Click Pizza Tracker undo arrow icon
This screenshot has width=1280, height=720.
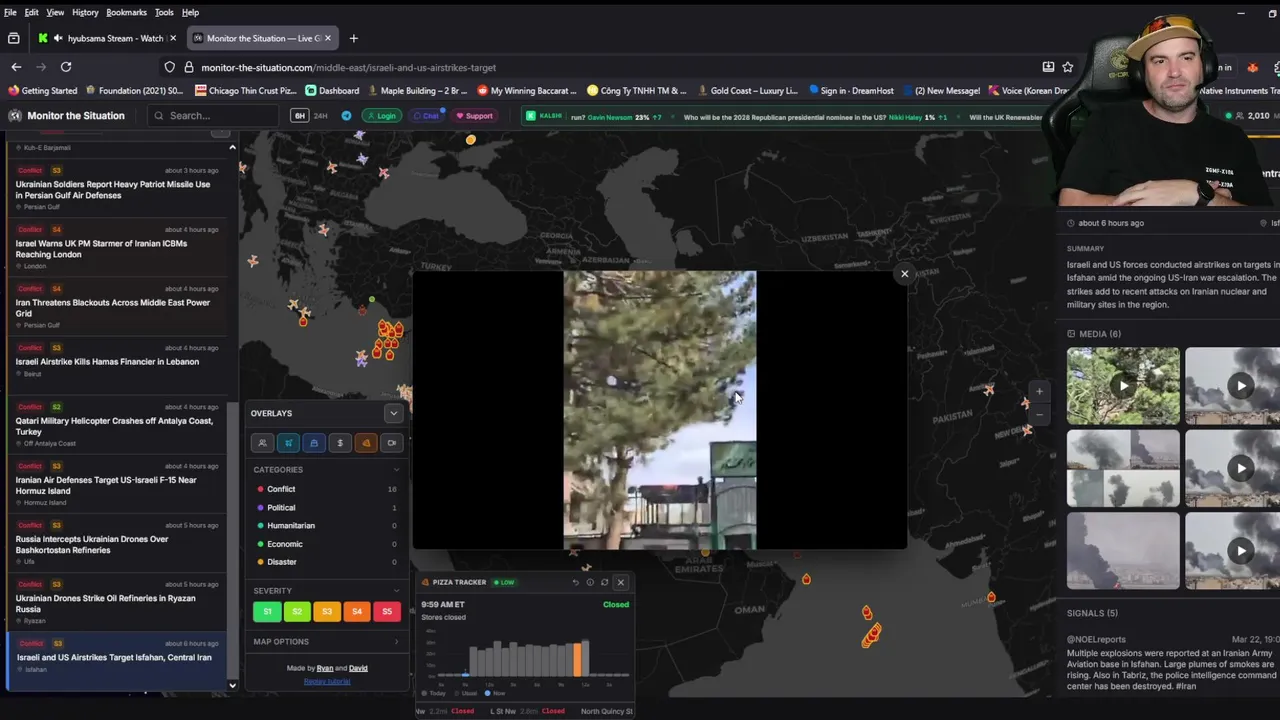click(x=575, y=582)
